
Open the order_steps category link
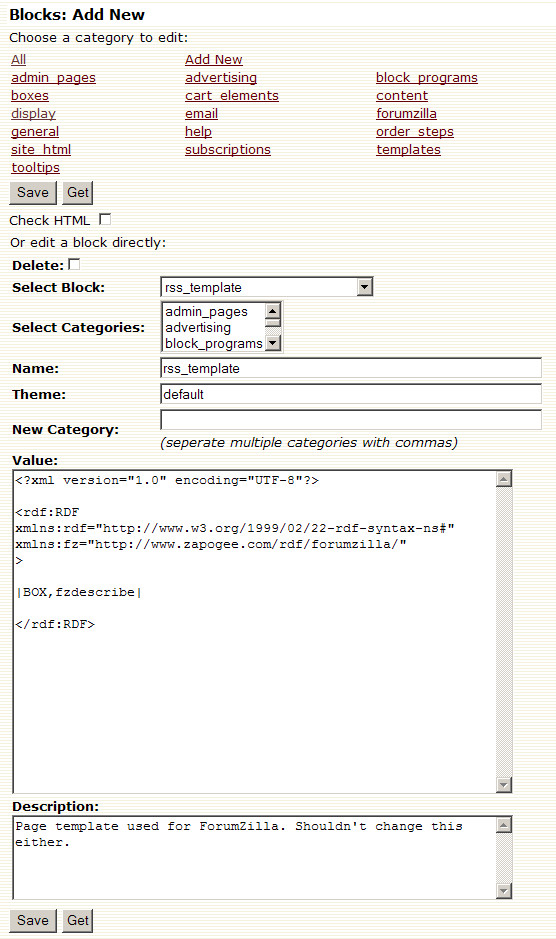[415, 132]
